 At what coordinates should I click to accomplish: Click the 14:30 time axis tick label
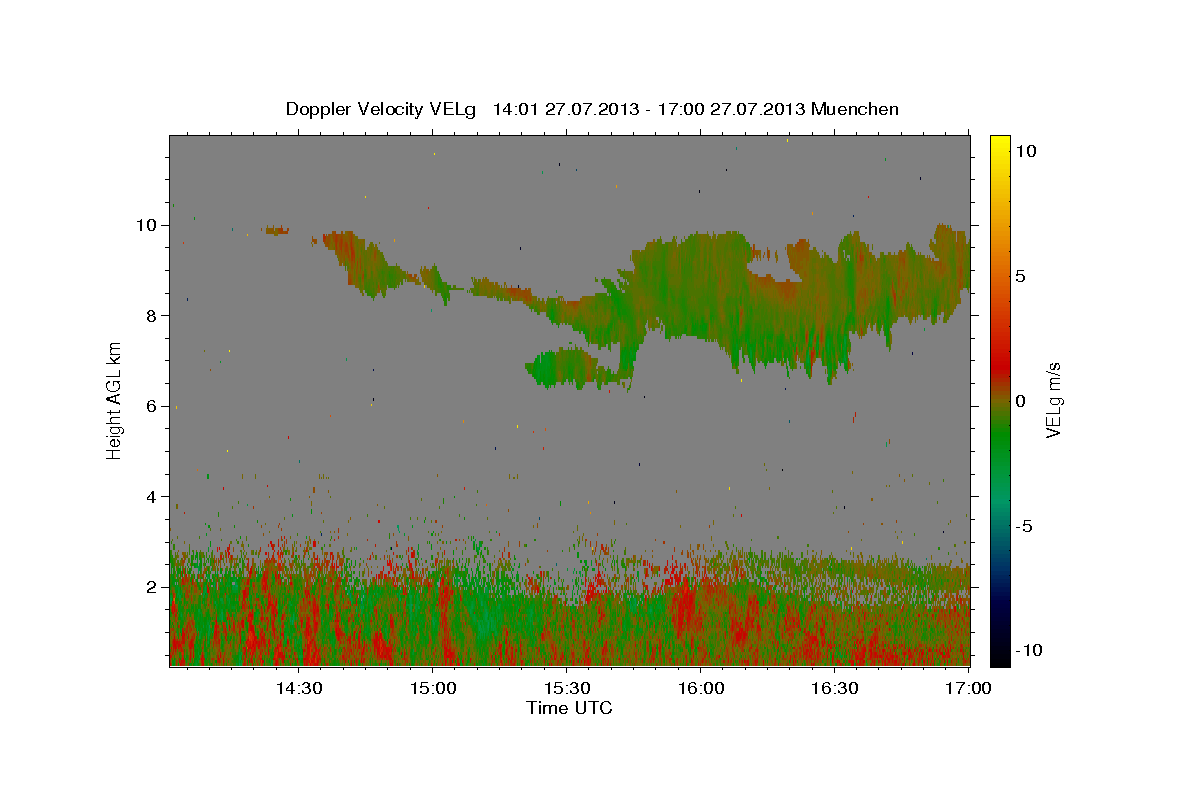298,688
